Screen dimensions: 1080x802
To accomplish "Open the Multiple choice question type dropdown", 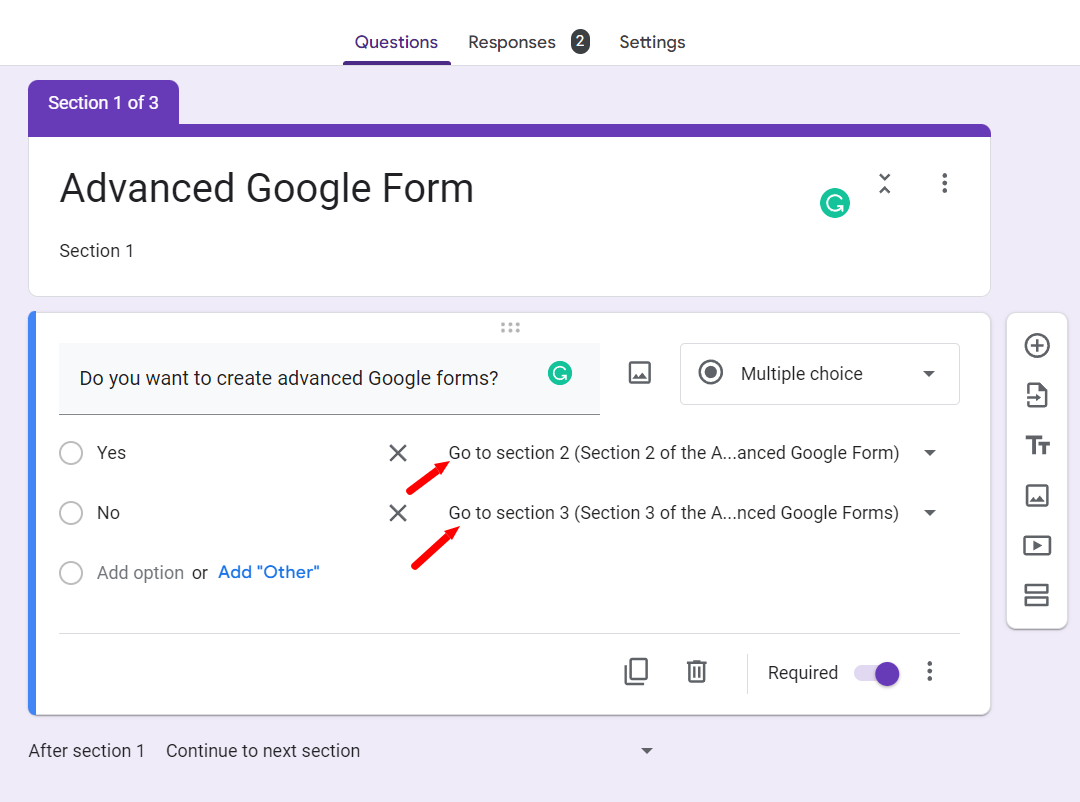I will click(820, 373).
